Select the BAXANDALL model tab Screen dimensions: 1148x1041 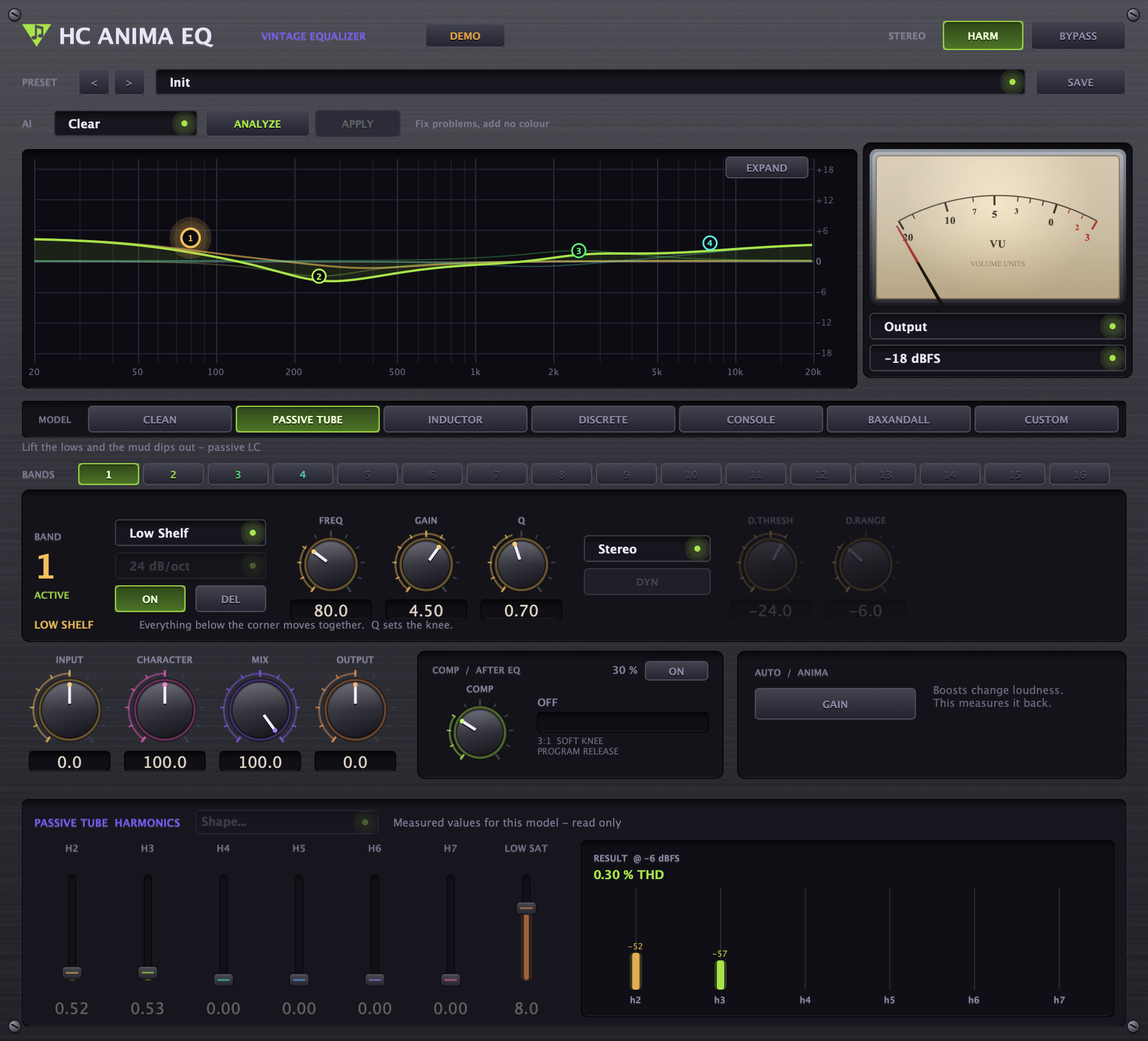898,419
